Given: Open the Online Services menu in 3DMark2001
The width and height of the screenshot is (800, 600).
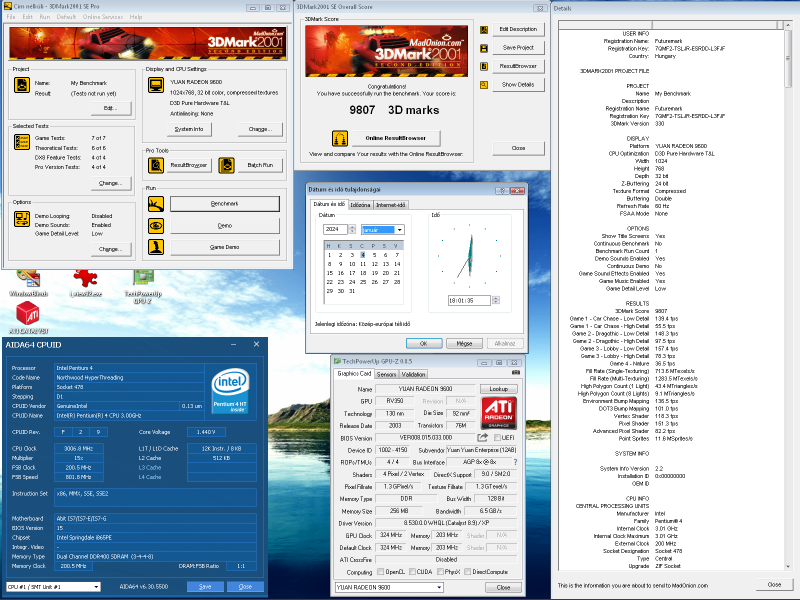Looking at the screenshot, I should pyautogui.click(x=103, y=17).
